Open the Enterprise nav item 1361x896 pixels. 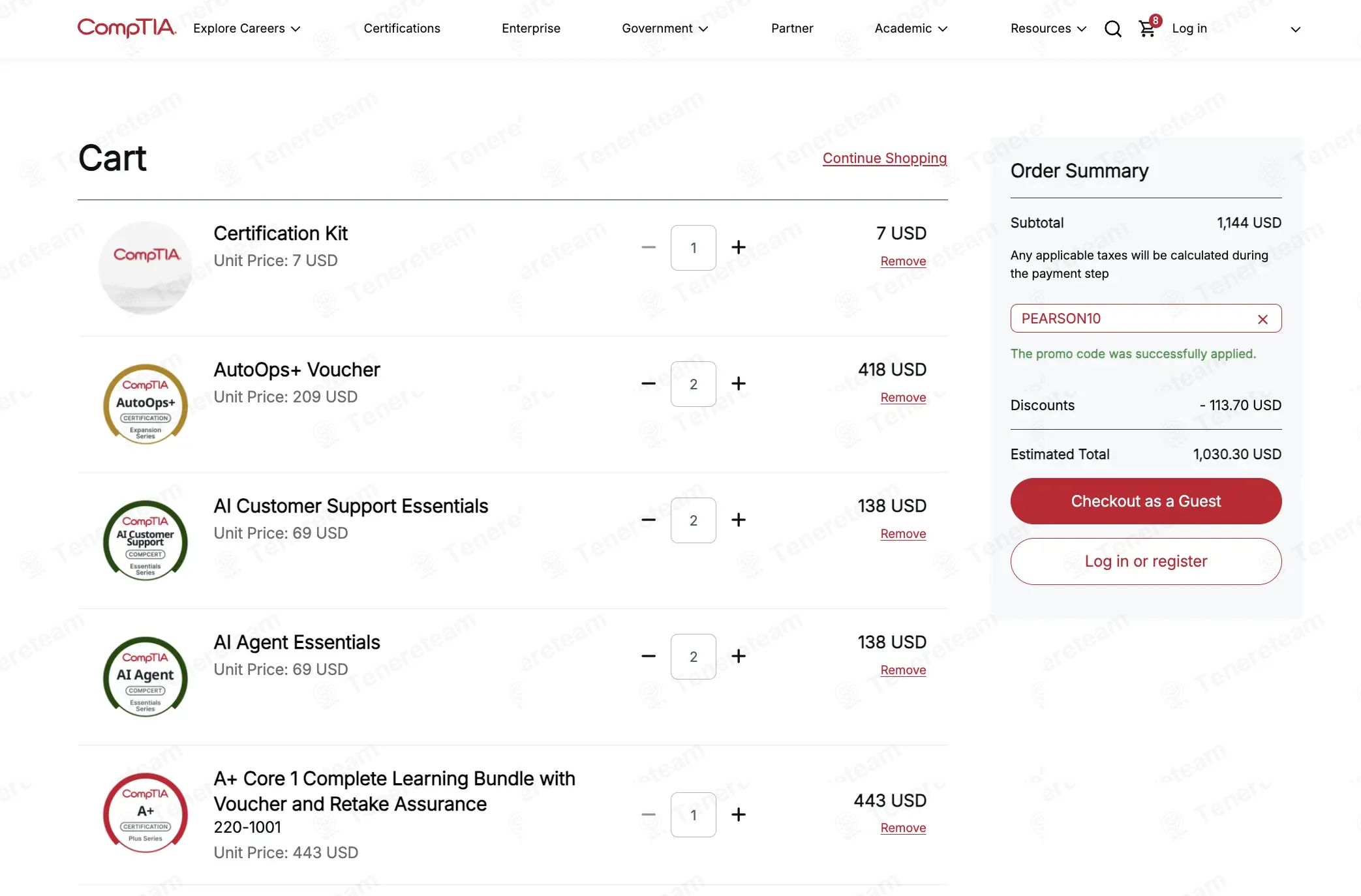(531, 29)
